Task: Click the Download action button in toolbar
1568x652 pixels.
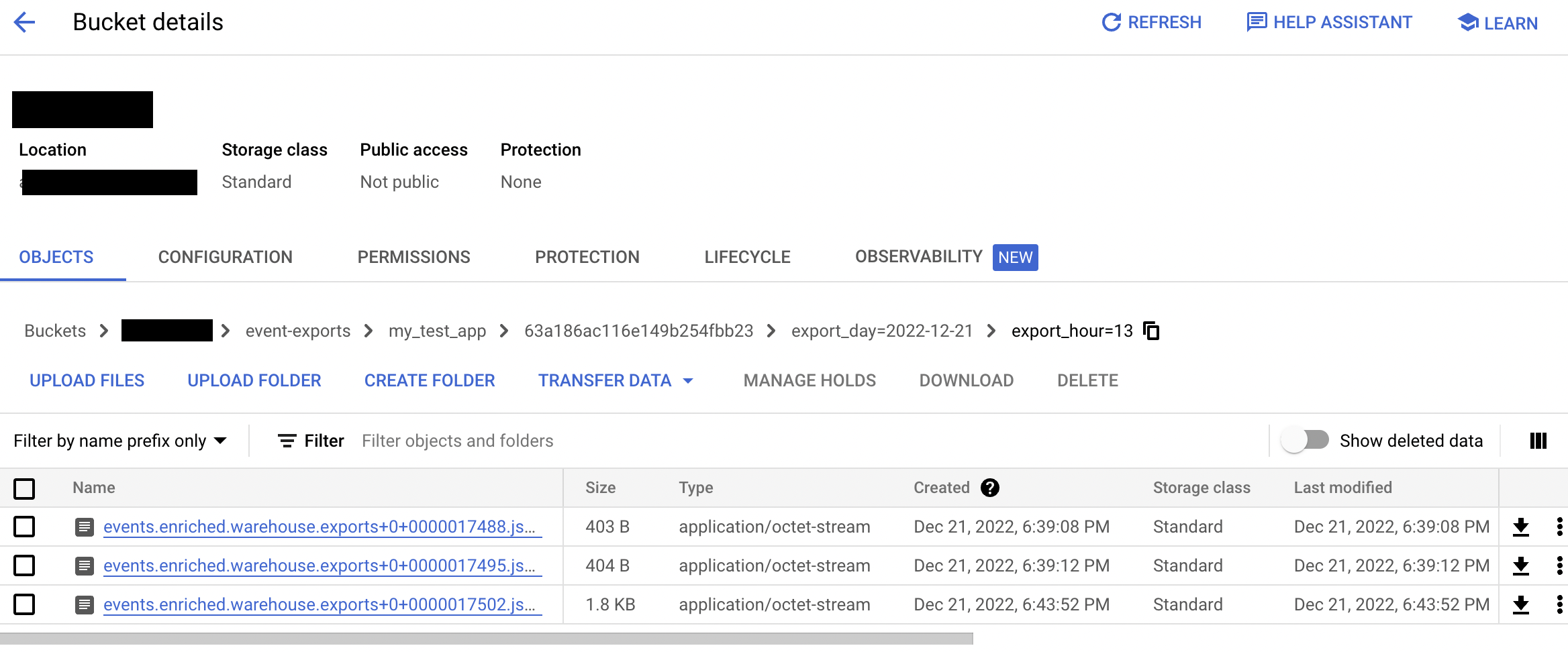Action: [967, 380]
